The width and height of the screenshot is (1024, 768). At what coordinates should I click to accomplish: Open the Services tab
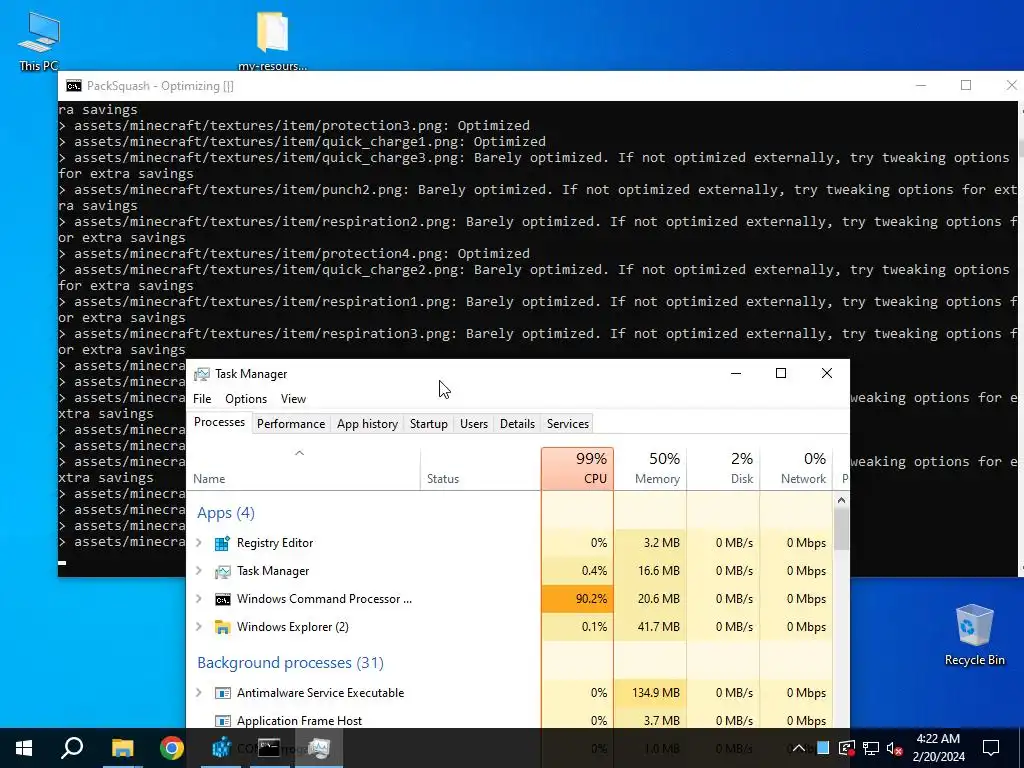click(568, 424)
